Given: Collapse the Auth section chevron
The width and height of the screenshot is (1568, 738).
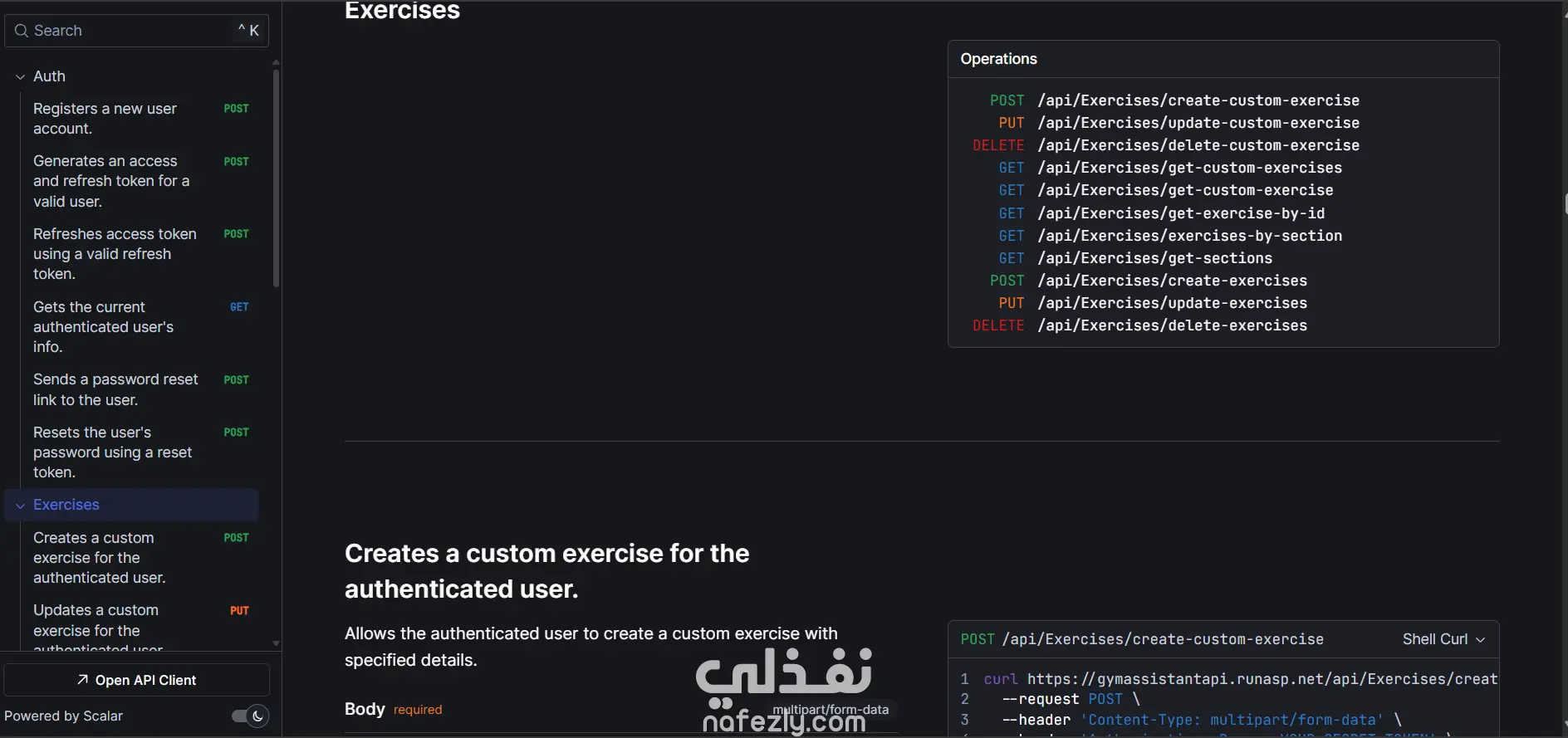Looking at the screenshot, I should pyautogui.click(x=20, y=76).
